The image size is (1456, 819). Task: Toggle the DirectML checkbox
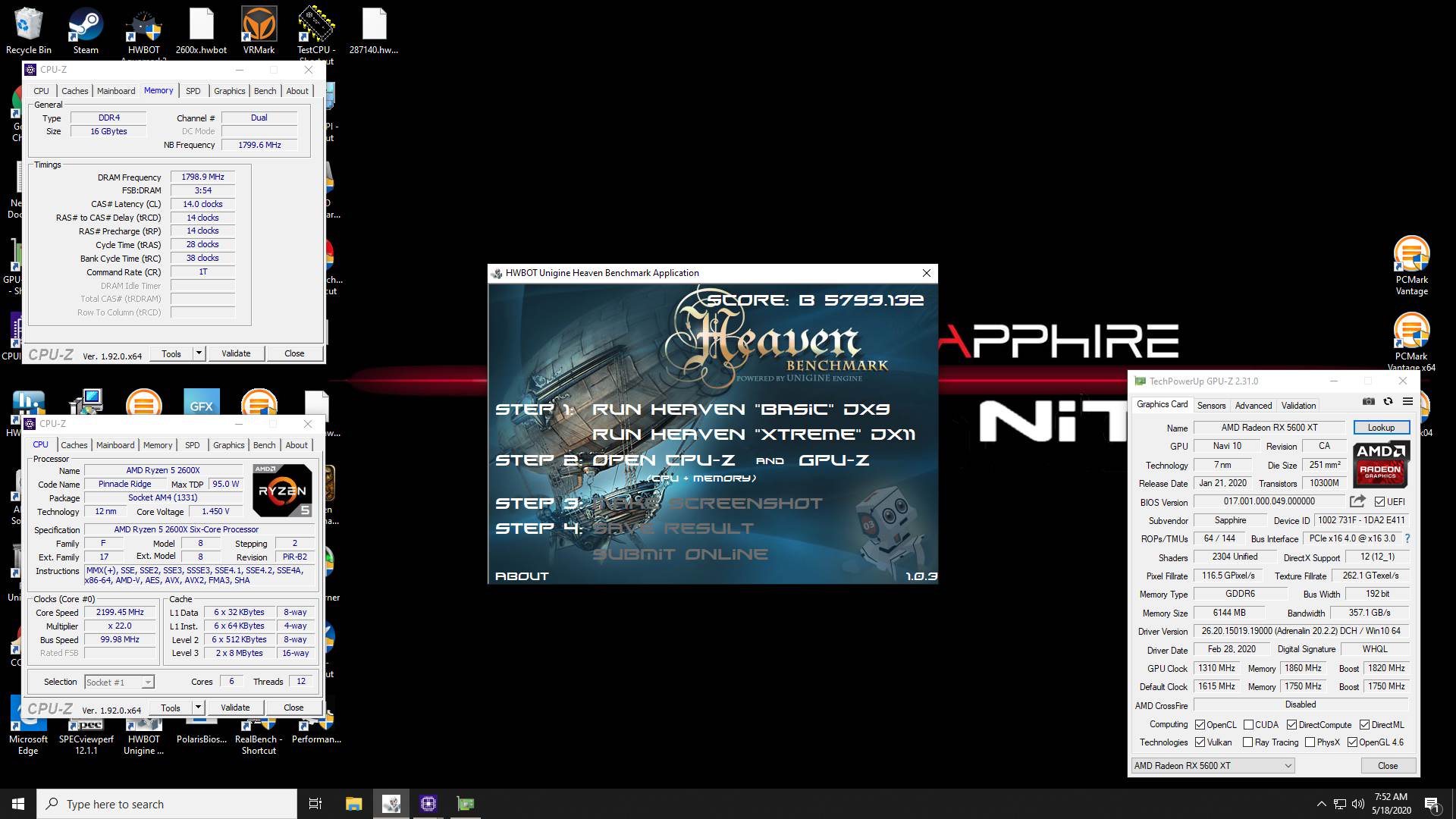[1364, 725]
